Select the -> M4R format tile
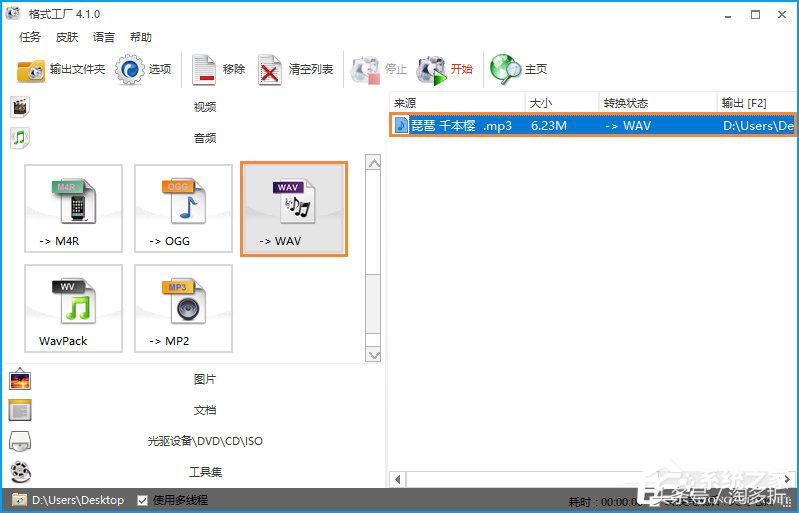The height and width of the screenshot is (513, 799). pos(73,208)
